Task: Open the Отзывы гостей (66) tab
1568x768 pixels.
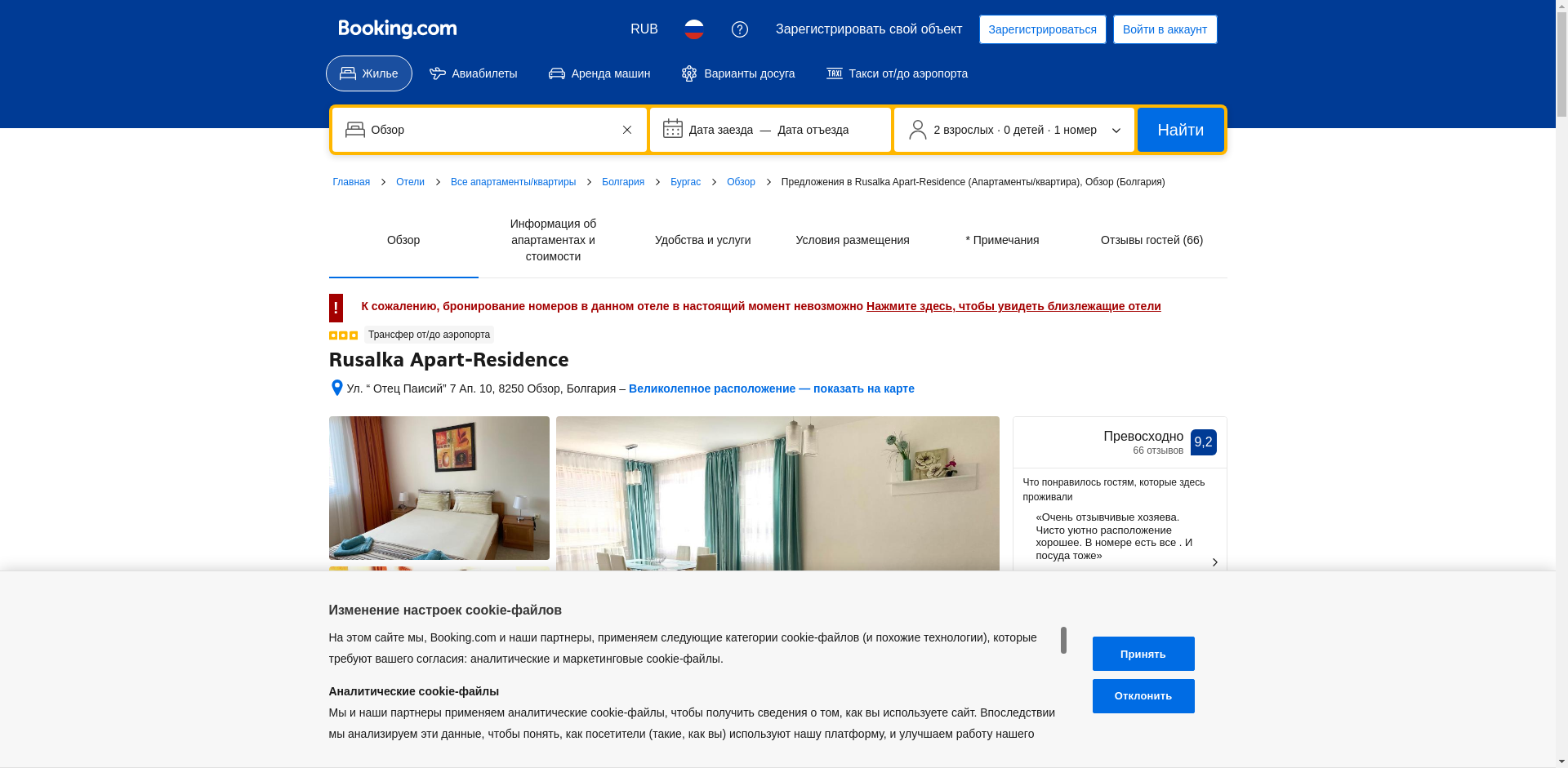Action: 1151,240
